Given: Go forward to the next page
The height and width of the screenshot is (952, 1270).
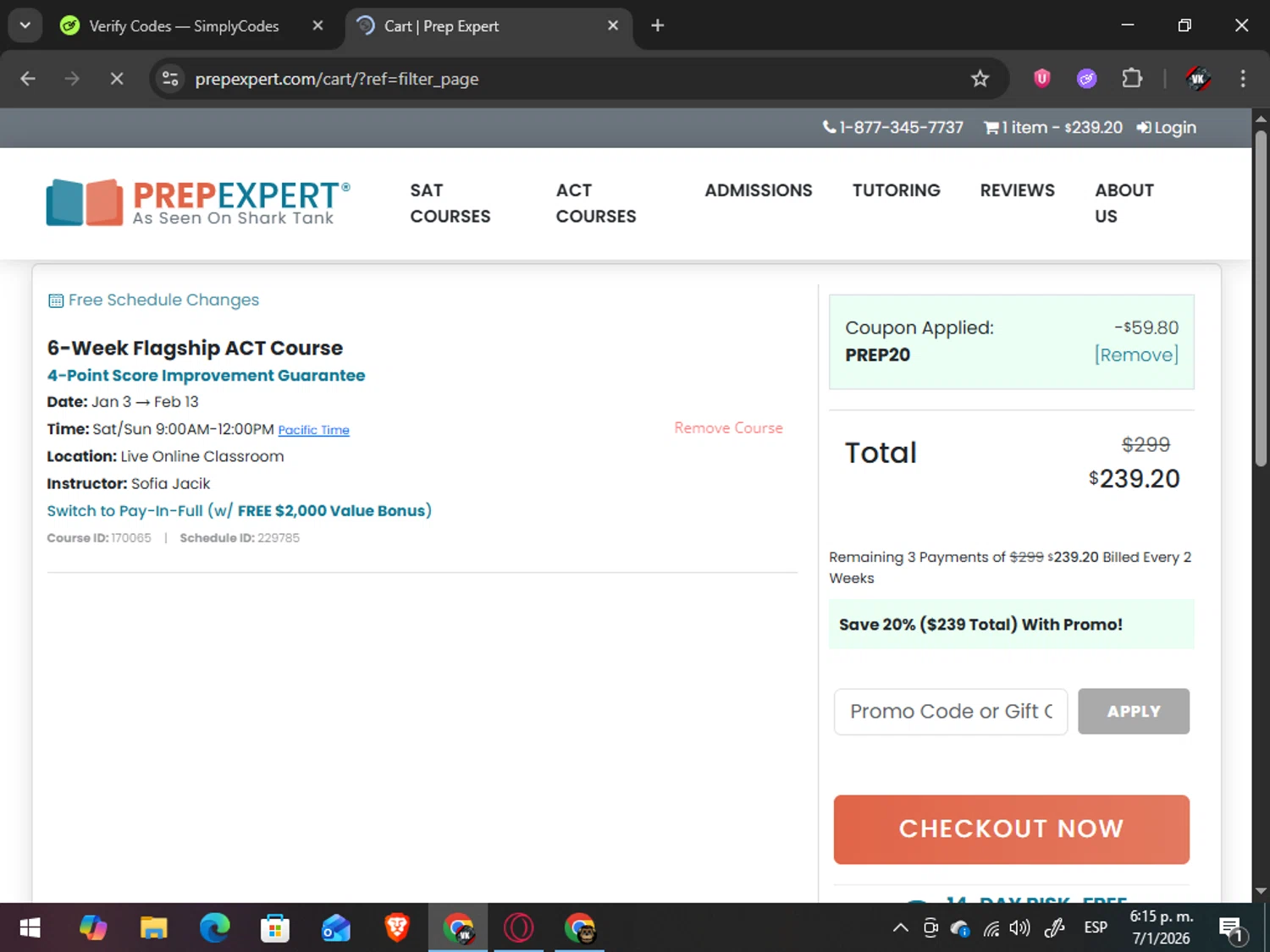Looking at the screenshot, I should click(72, 79).
